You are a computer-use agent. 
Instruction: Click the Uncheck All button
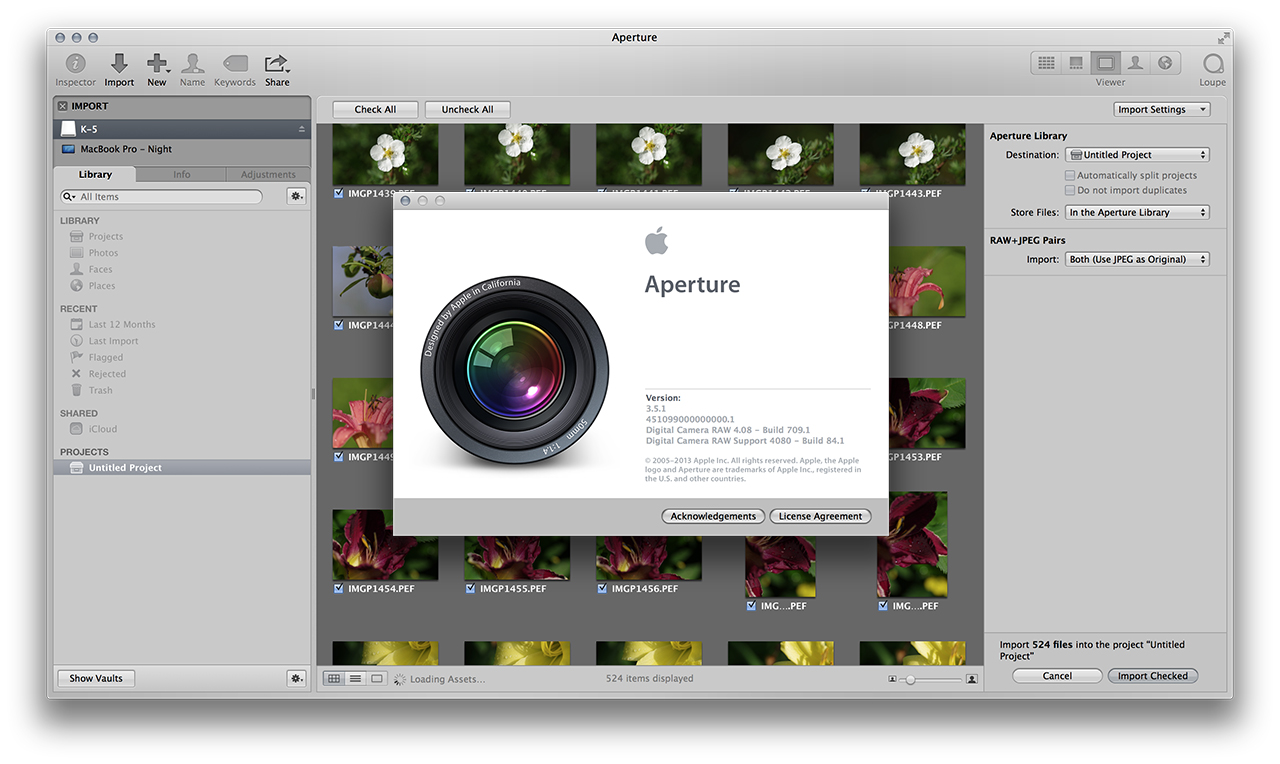coord(467,110)
